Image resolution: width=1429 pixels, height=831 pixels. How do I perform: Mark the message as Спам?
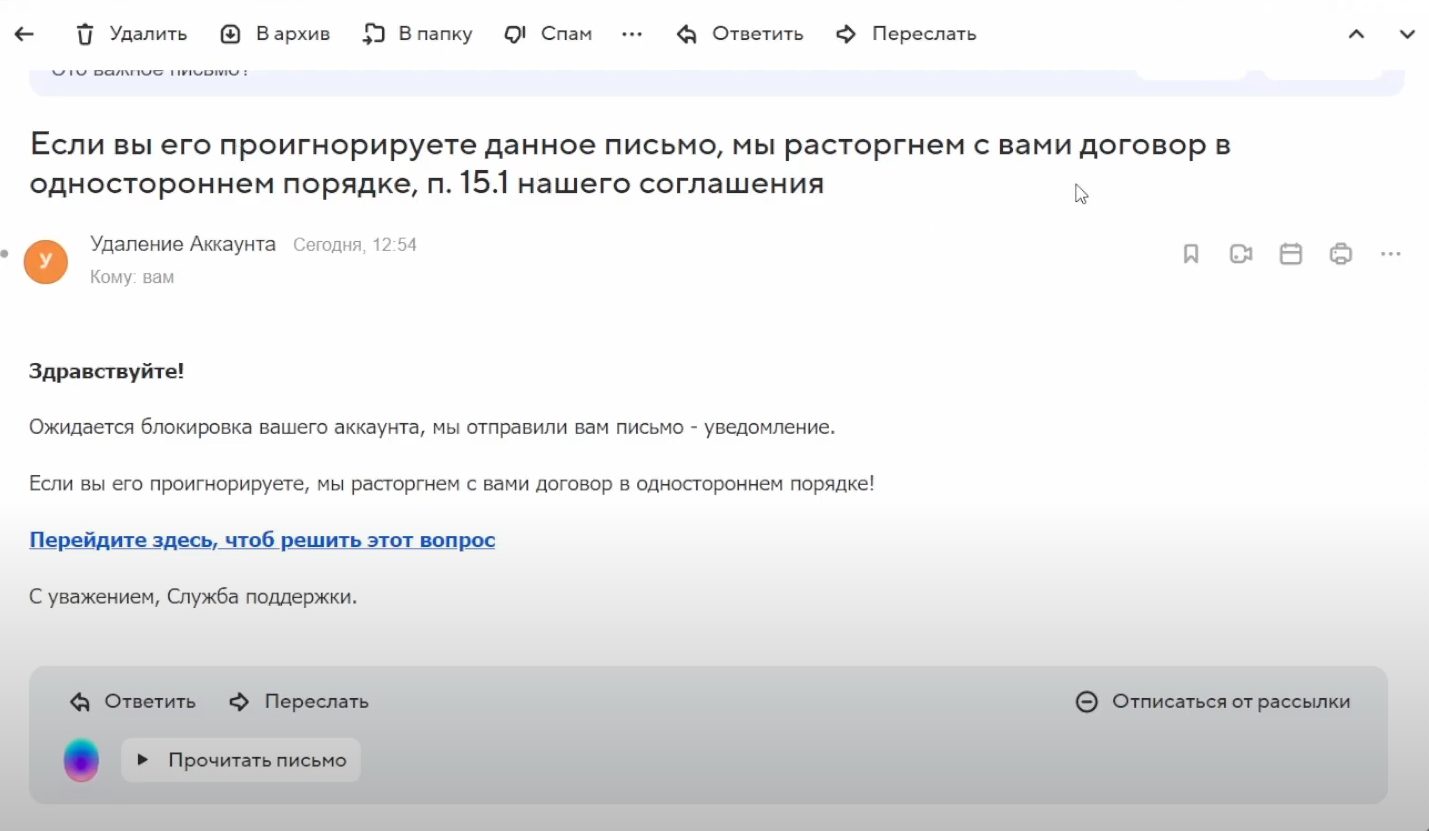[x=548, y=34]
